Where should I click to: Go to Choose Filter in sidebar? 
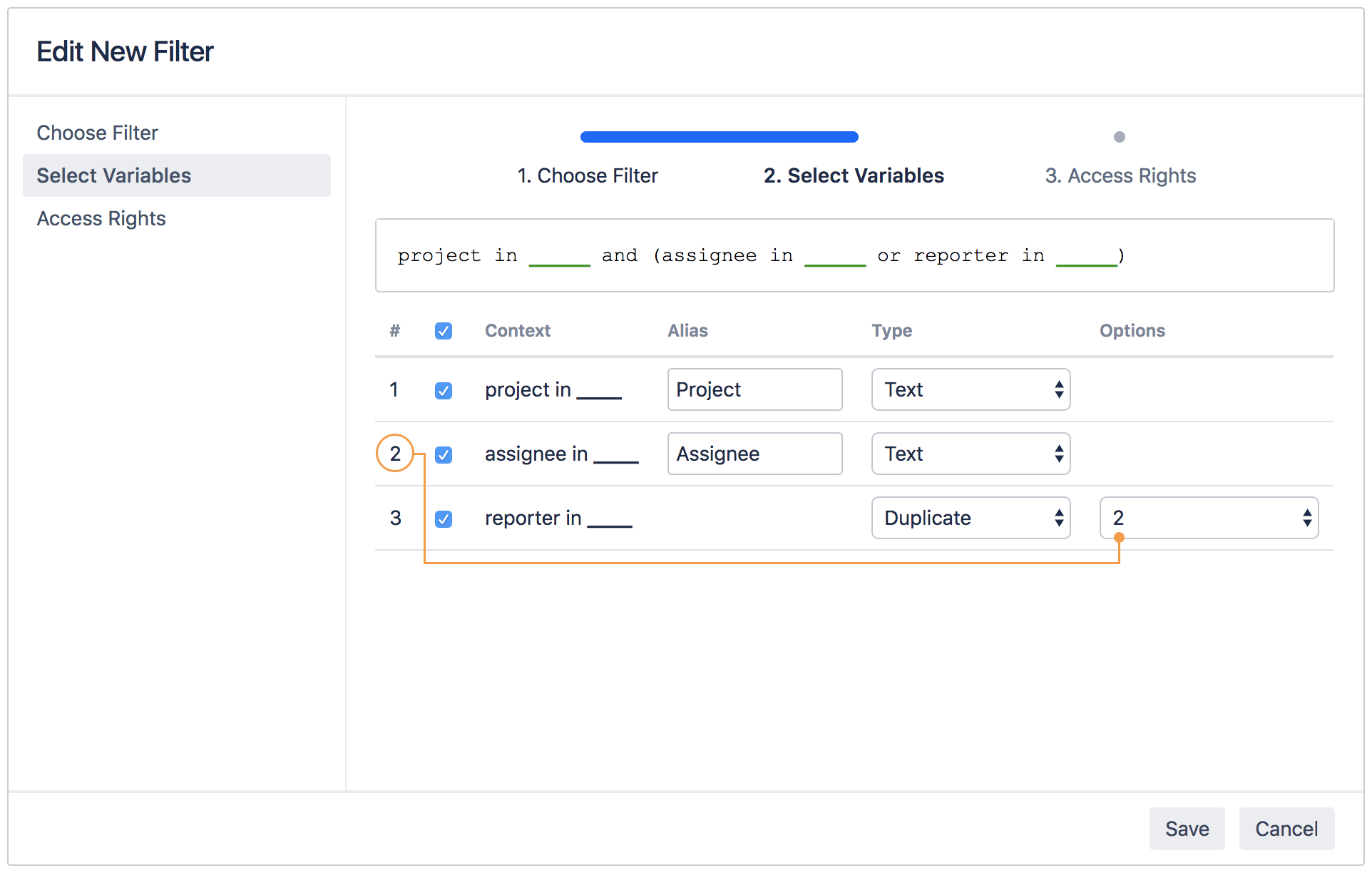click(x=98, y=133)
